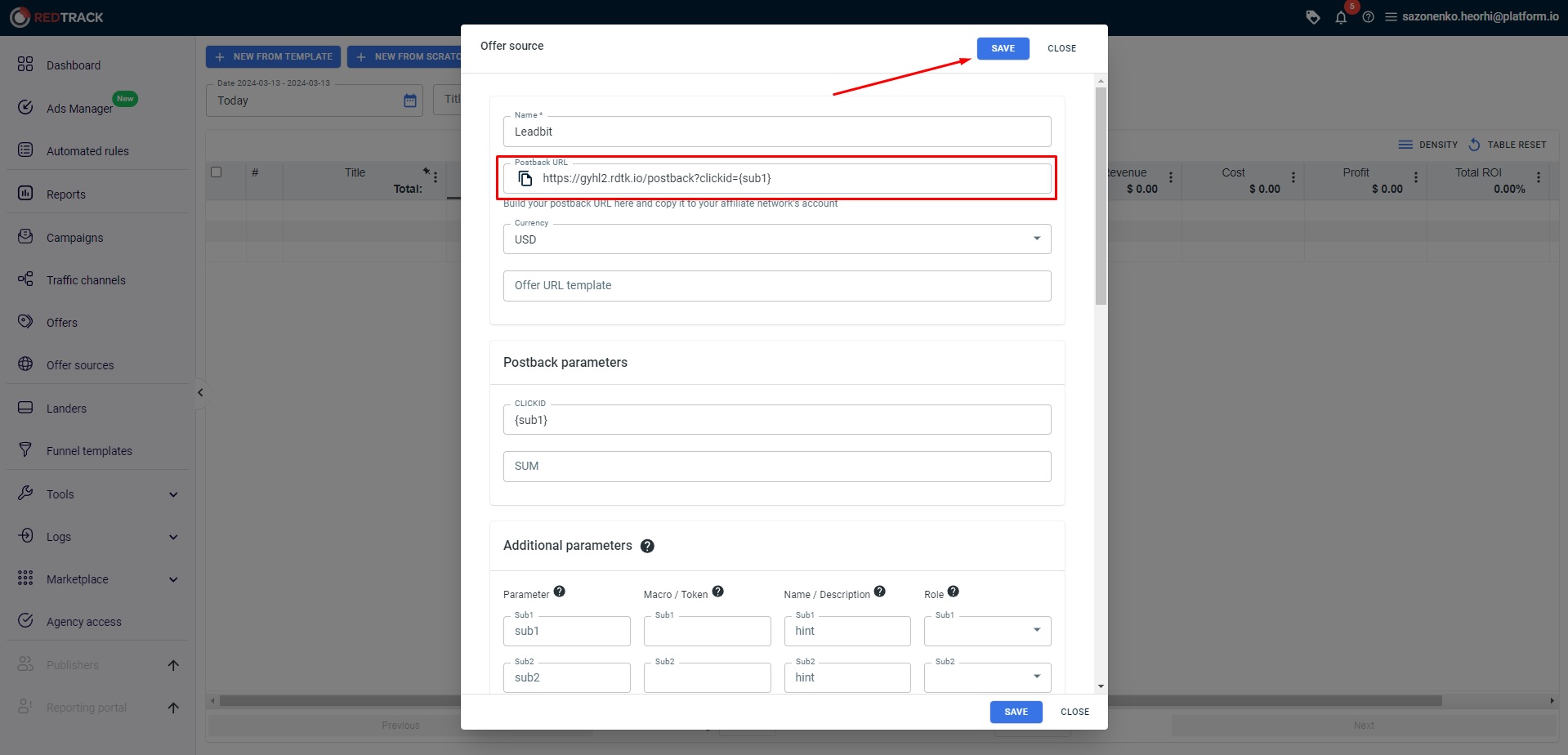Copy the Postback URL with the copy icon
The image size is (1568, 755).
coord(525,178)
